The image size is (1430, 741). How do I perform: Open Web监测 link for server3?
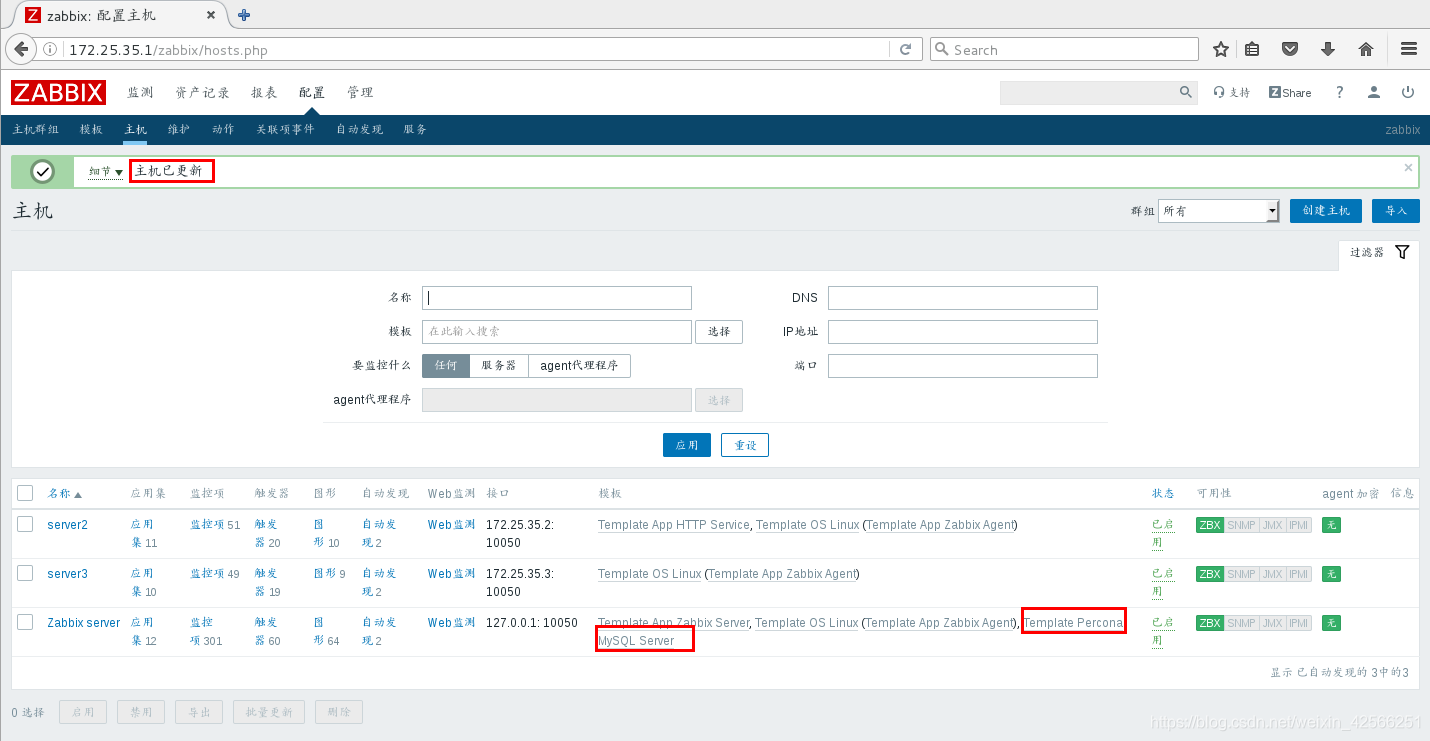click(451, 574)
